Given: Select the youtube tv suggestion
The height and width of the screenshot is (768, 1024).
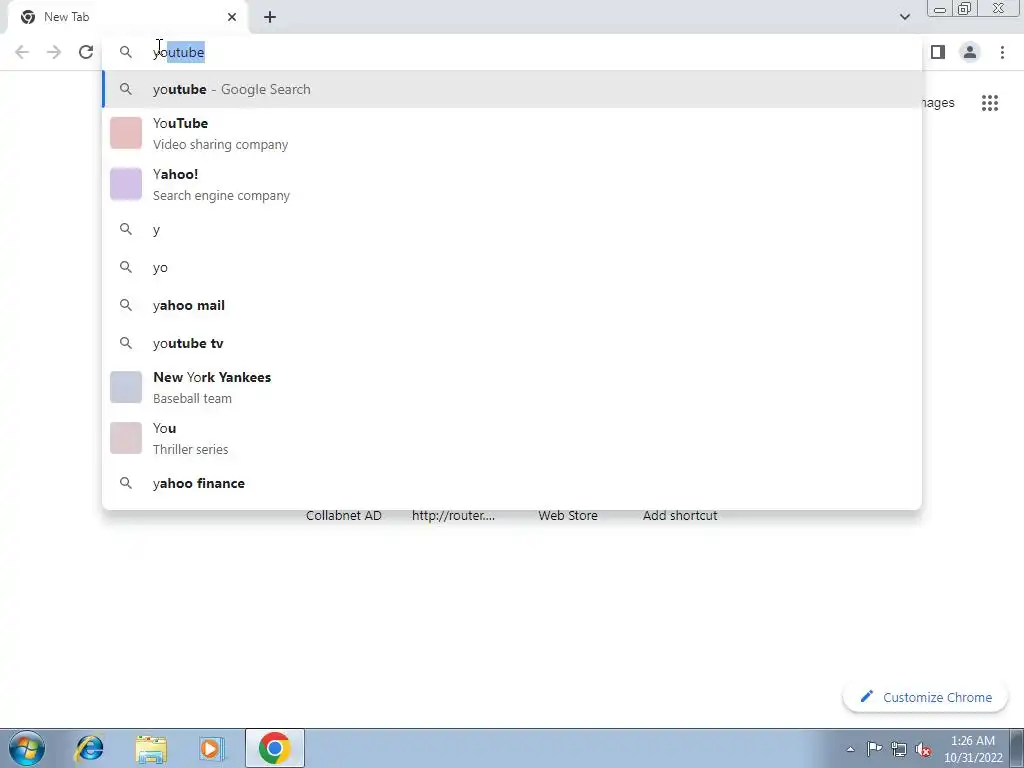Looking at the screenshot, I should (512, 343).
